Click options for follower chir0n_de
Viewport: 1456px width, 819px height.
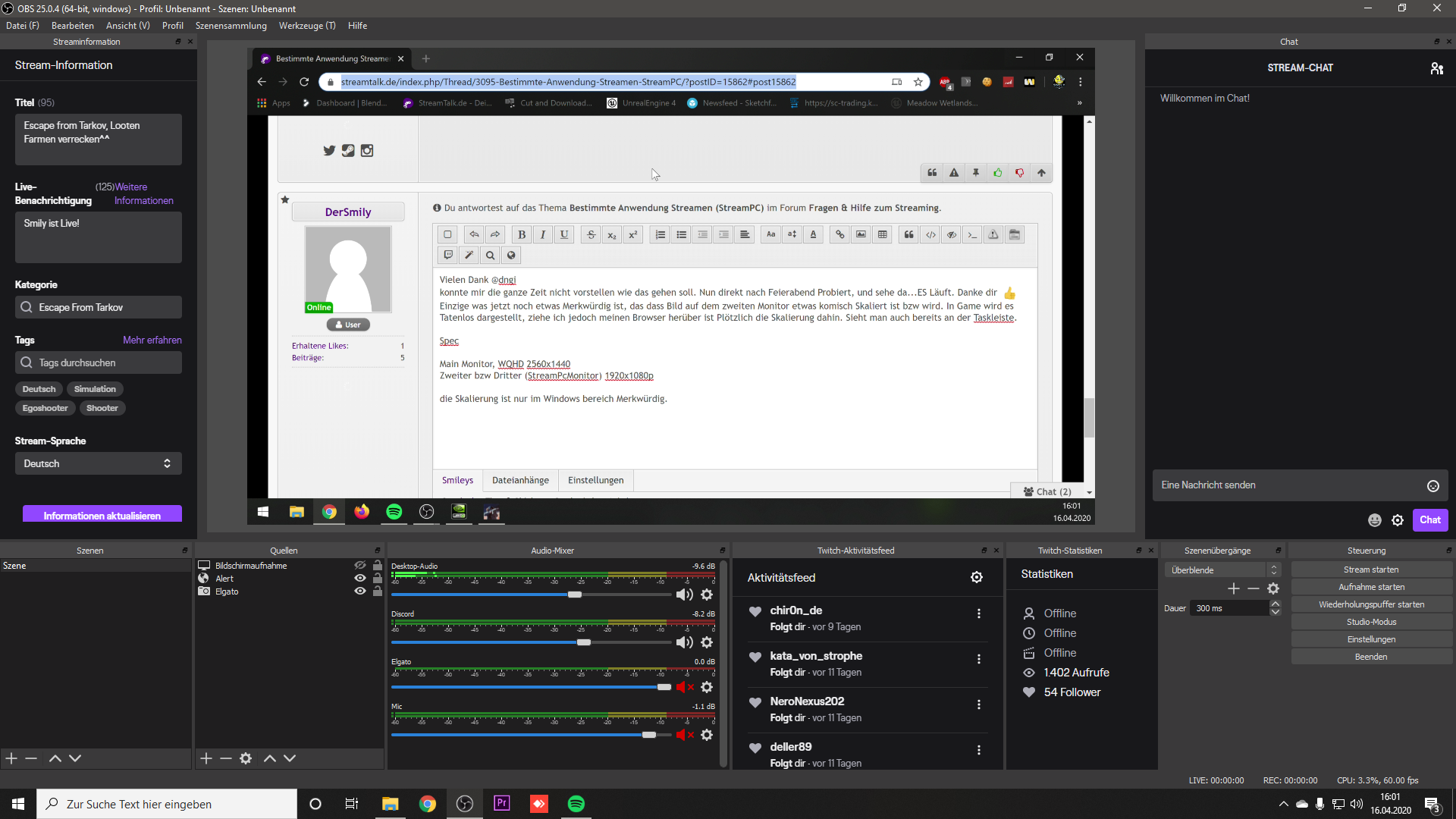click(979, 613)
